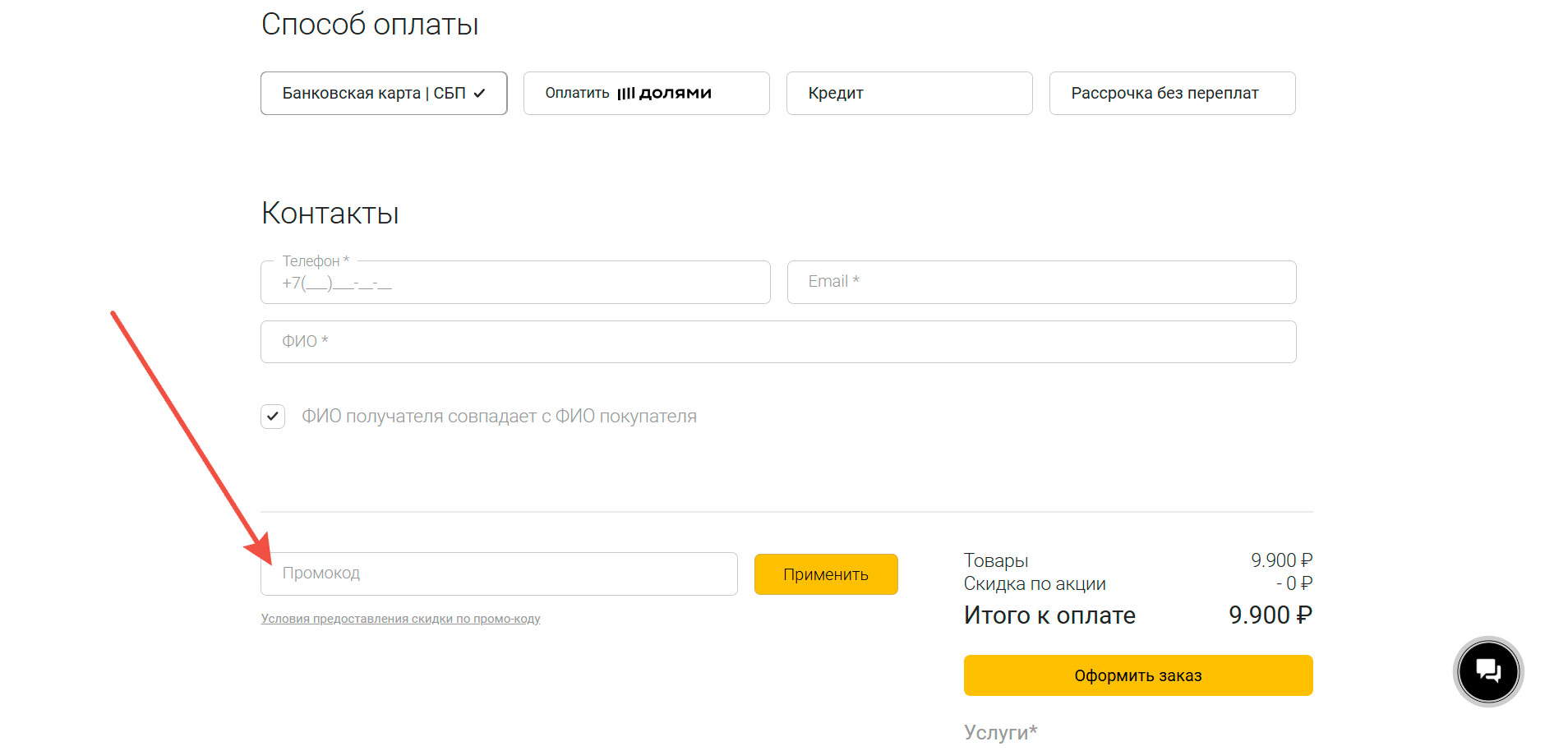Click the Способ оплаты heading

[x=370, y=25]
